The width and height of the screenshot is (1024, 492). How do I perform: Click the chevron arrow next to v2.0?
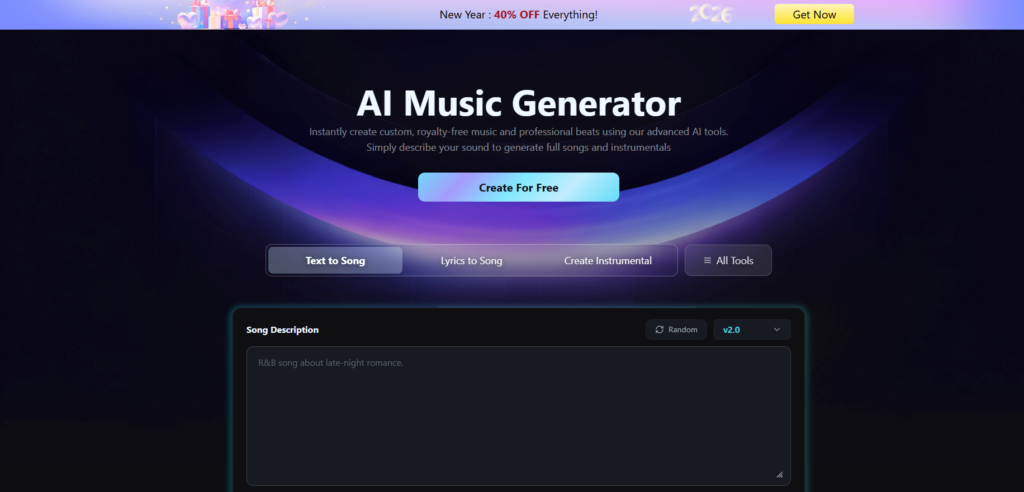pyautogui.click(x=776, y=330)
